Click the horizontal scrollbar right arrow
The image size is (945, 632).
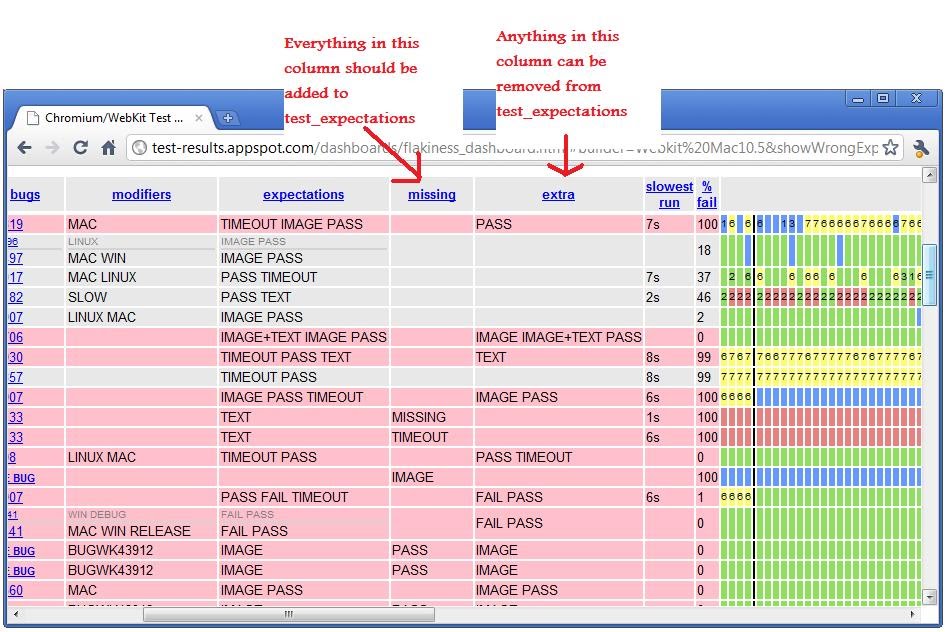coord(912,614)
